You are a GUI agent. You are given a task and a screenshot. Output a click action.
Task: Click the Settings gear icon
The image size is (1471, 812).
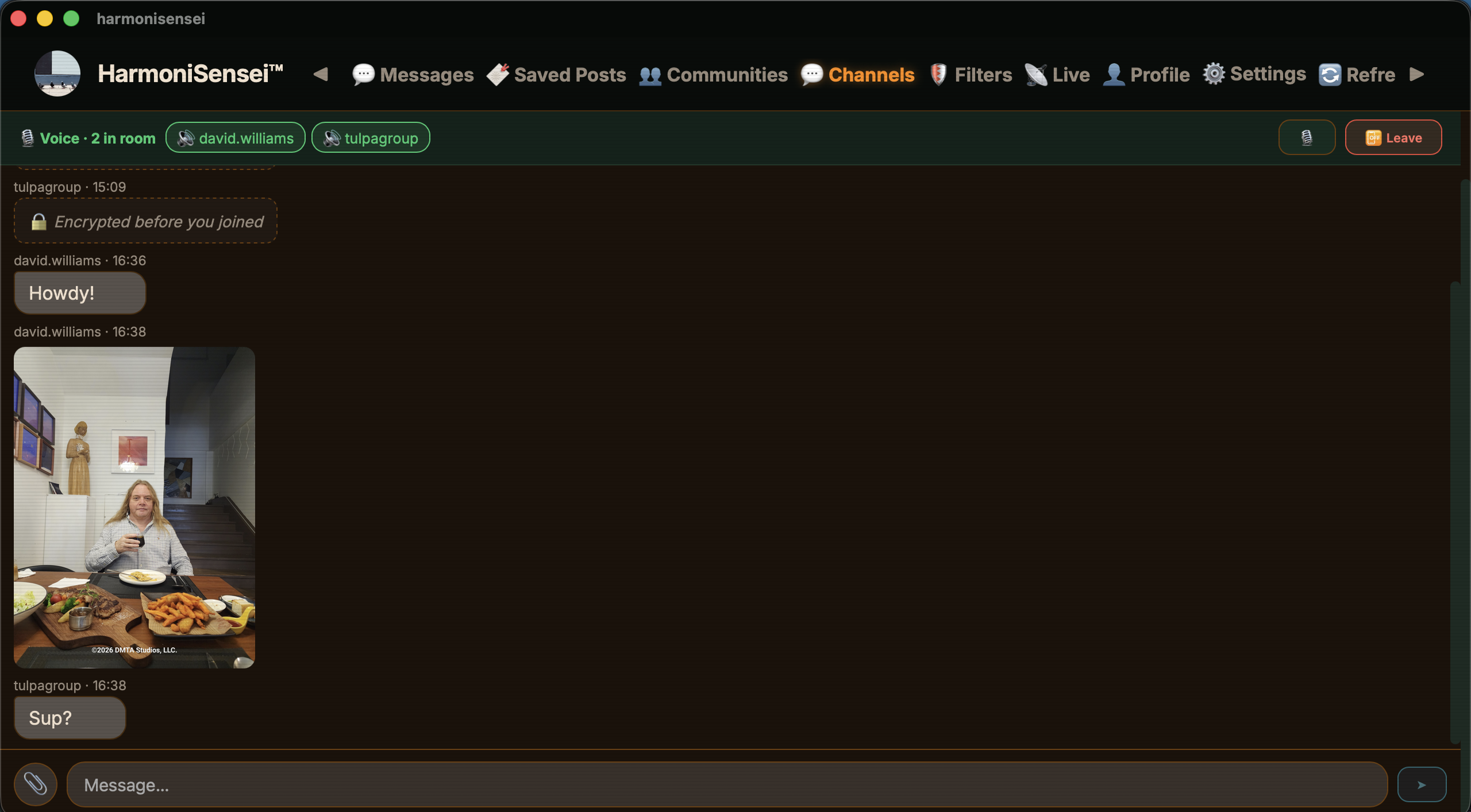1214,74
